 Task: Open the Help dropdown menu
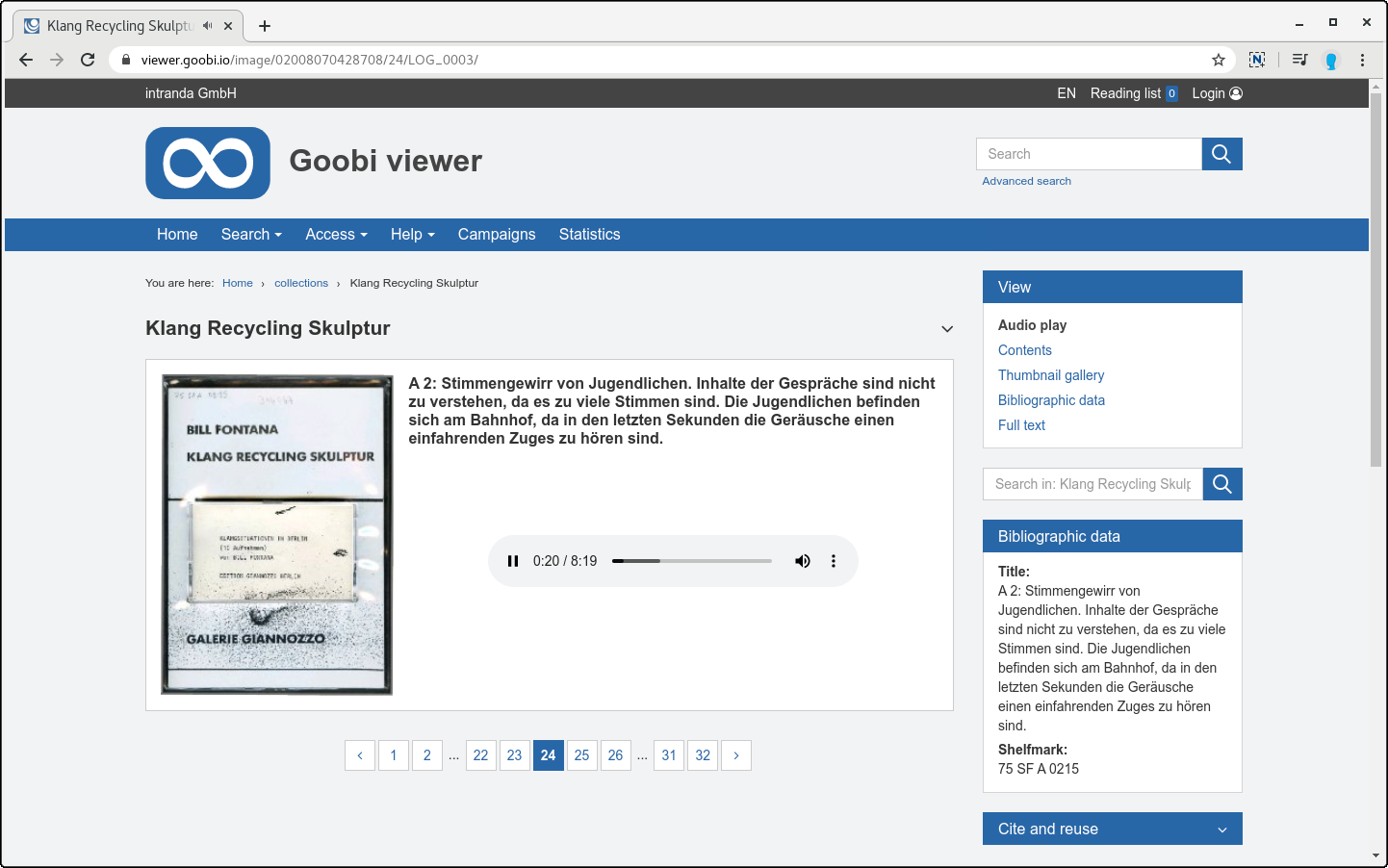point(413,235)
